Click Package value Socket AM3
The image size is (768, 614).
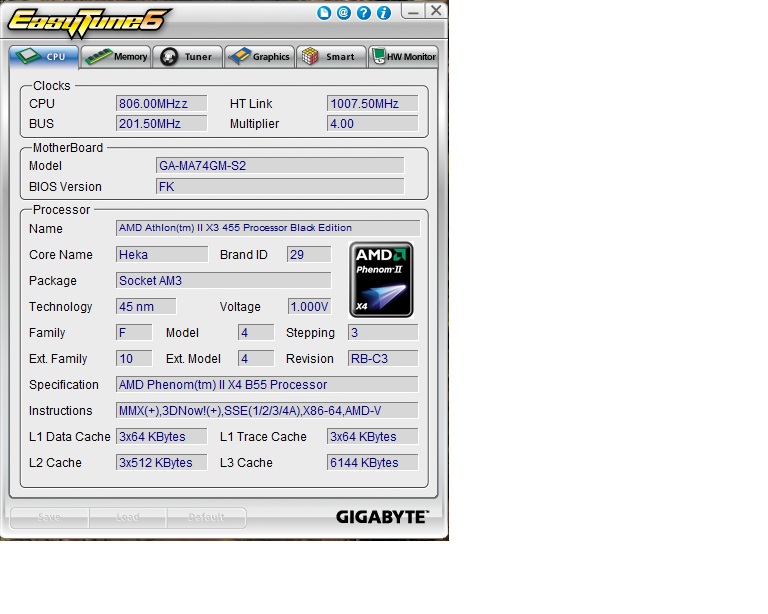223,281
